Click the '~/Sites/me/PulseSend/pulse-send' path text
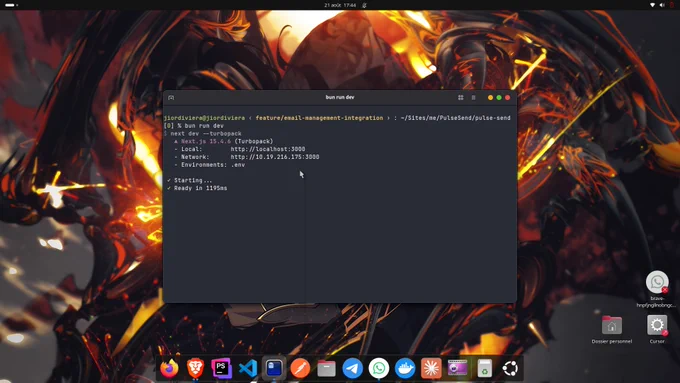Screen dimensions: 680x383 pos(455,118)
